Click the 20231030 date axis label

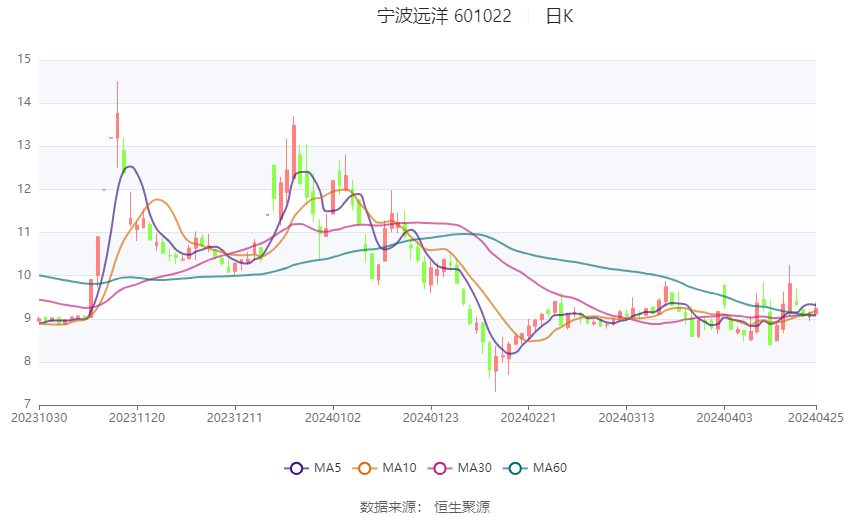click(39, 418)
